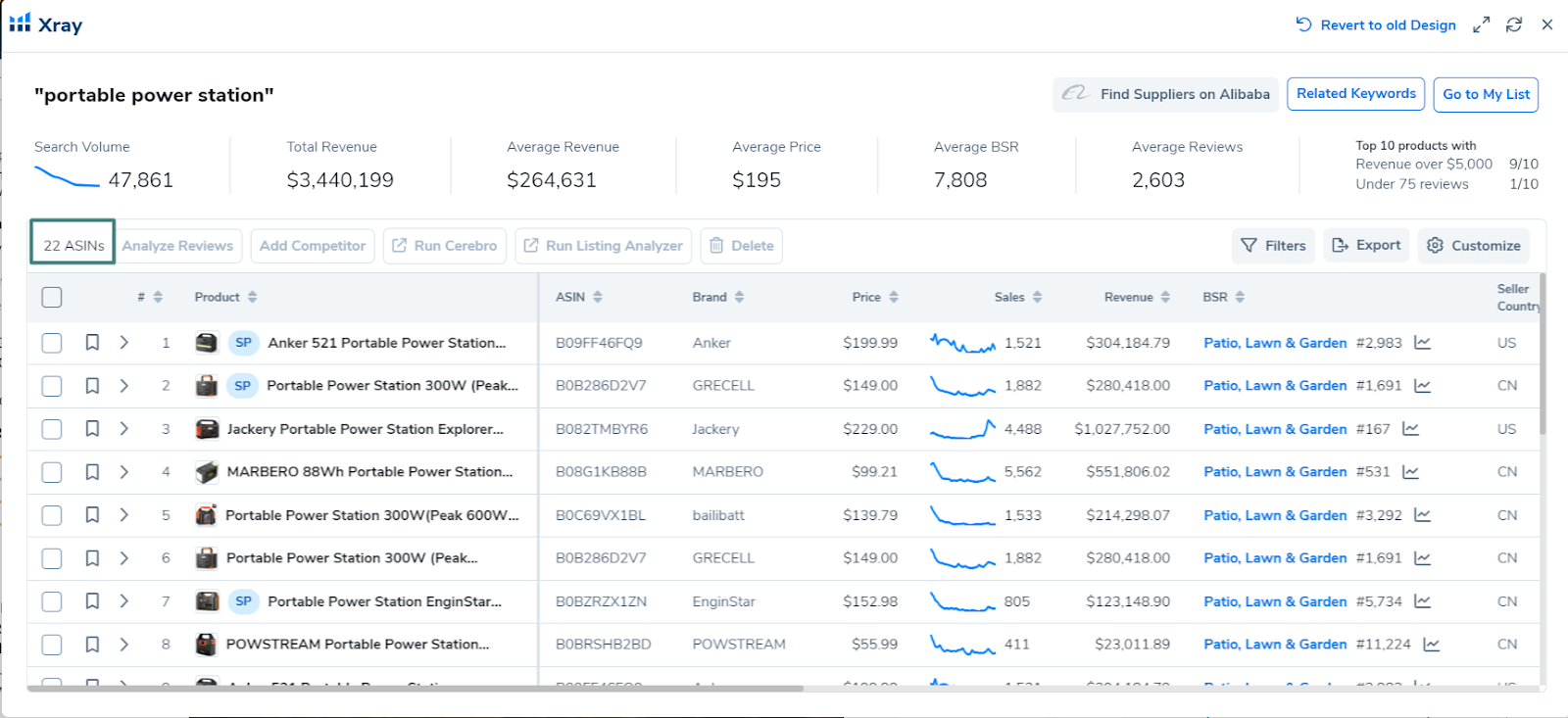Check the row 6 GRECELL checkbox
Viewport: 1568px width, 718px height.
[52, 558]
